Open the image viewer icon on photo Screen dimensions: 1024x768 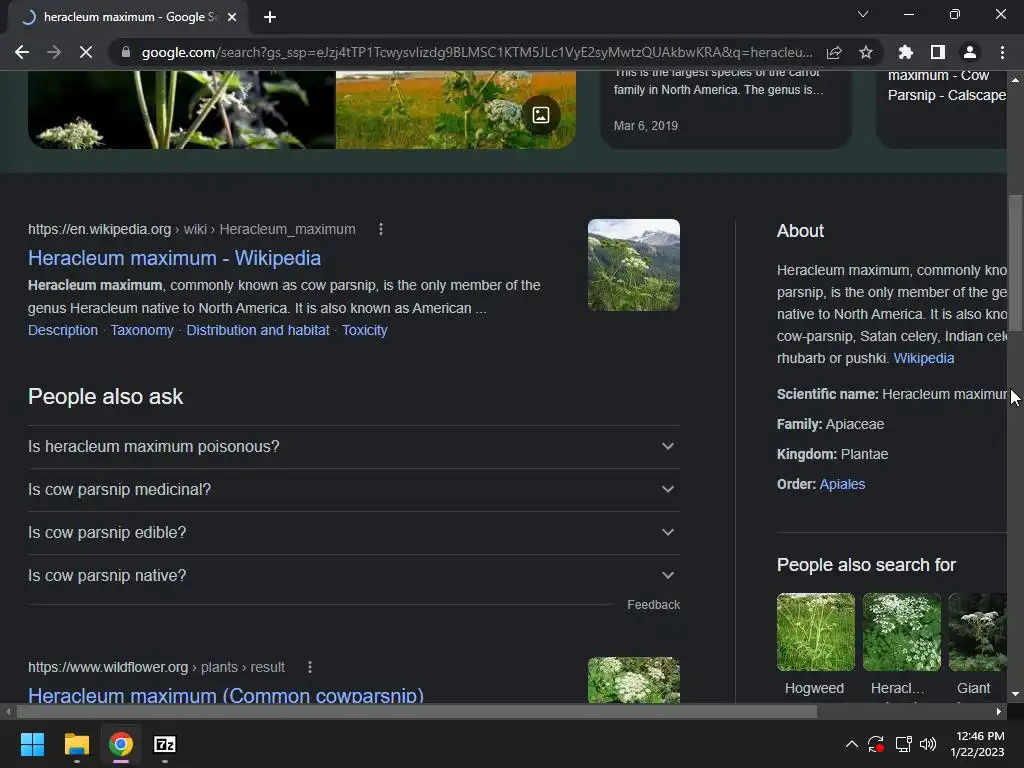(541, 115)
